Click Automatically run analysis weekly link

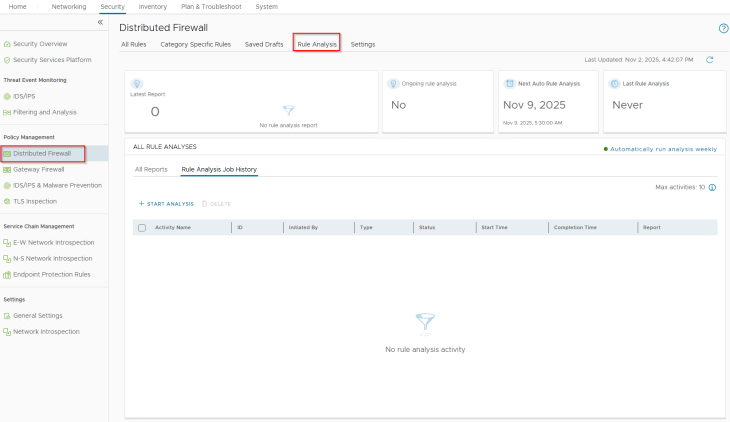click(x=662, y=148)
